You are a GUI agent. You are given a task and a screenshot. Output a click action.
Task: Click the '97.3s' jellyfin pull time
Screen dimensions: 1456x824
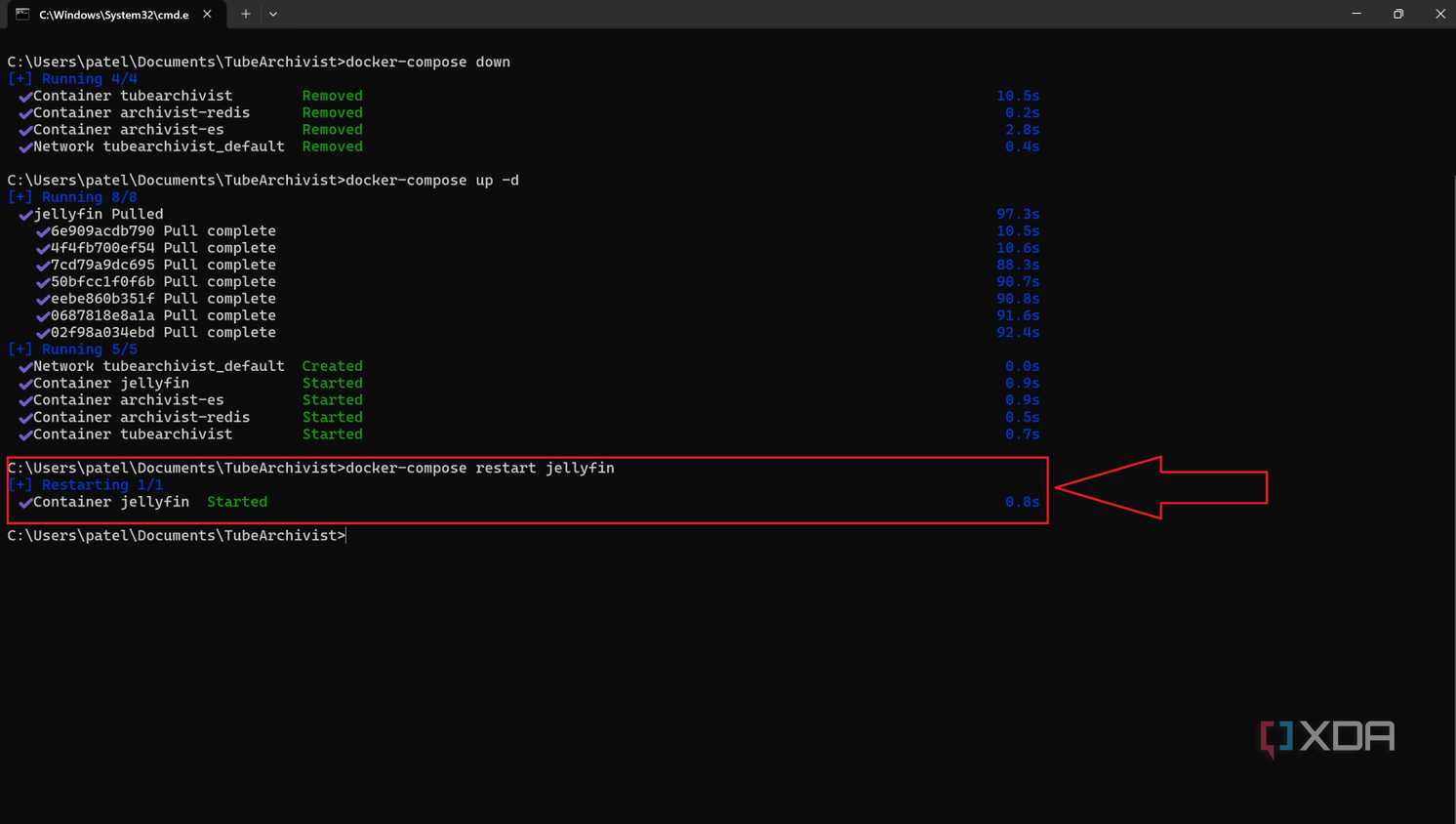tap(1018, 214)
